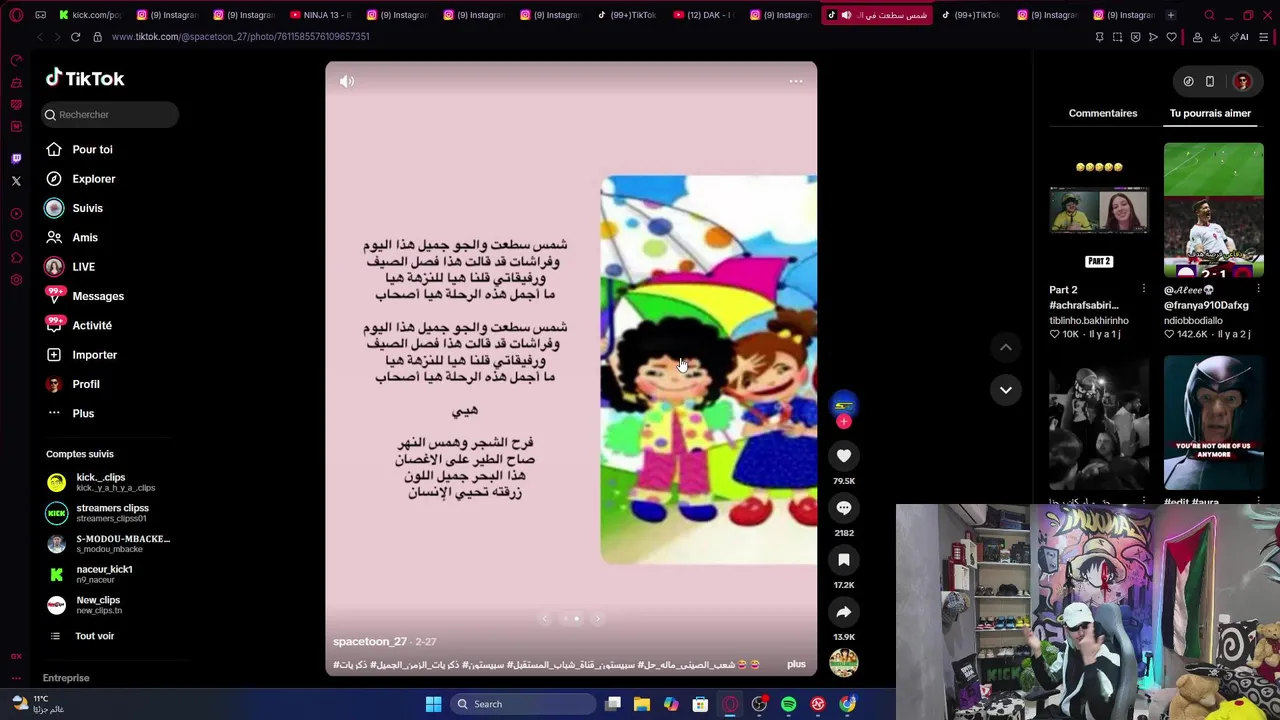The width and height of the screenshot is (1280, 720).
Task: Reload the page with the refresh icon
Action: click(75, 37)
